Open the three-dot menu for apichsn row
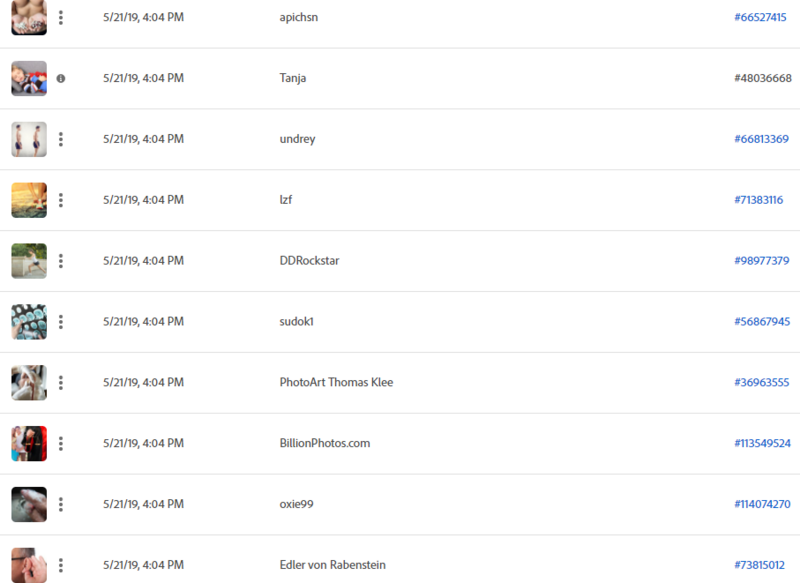Image resolution: width=800 pixels, height=583 pixels. [x=61, y=17]
